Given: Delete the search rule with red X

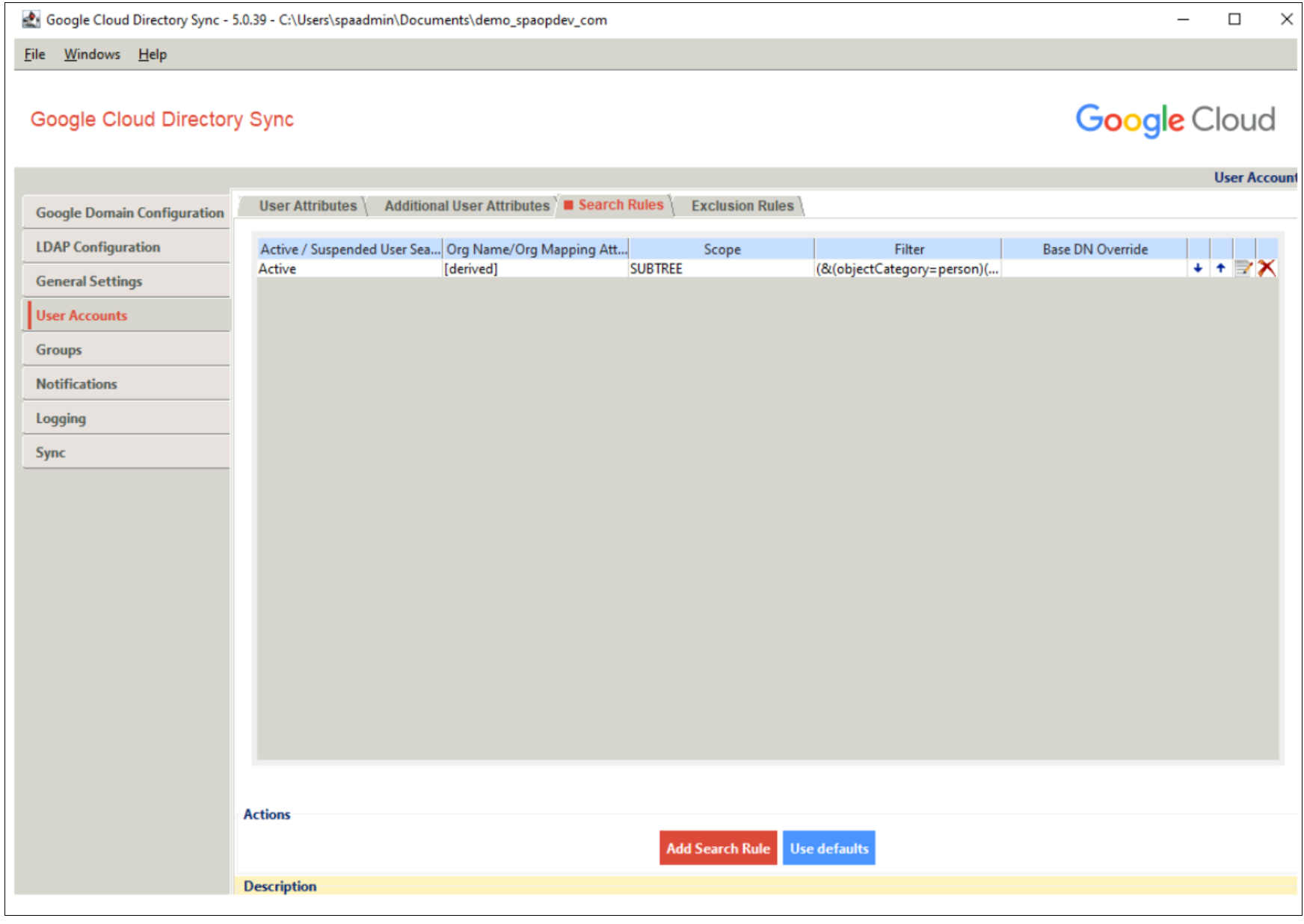Looking at the screenshot, I should point(1267,268).
